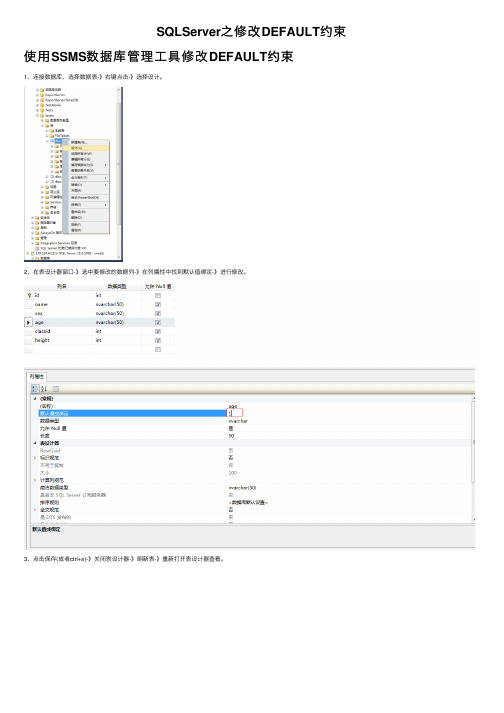Toggle Allow Null checkbox in empty new row
This screenshot has height=713, width=504.
click(158, 350)
